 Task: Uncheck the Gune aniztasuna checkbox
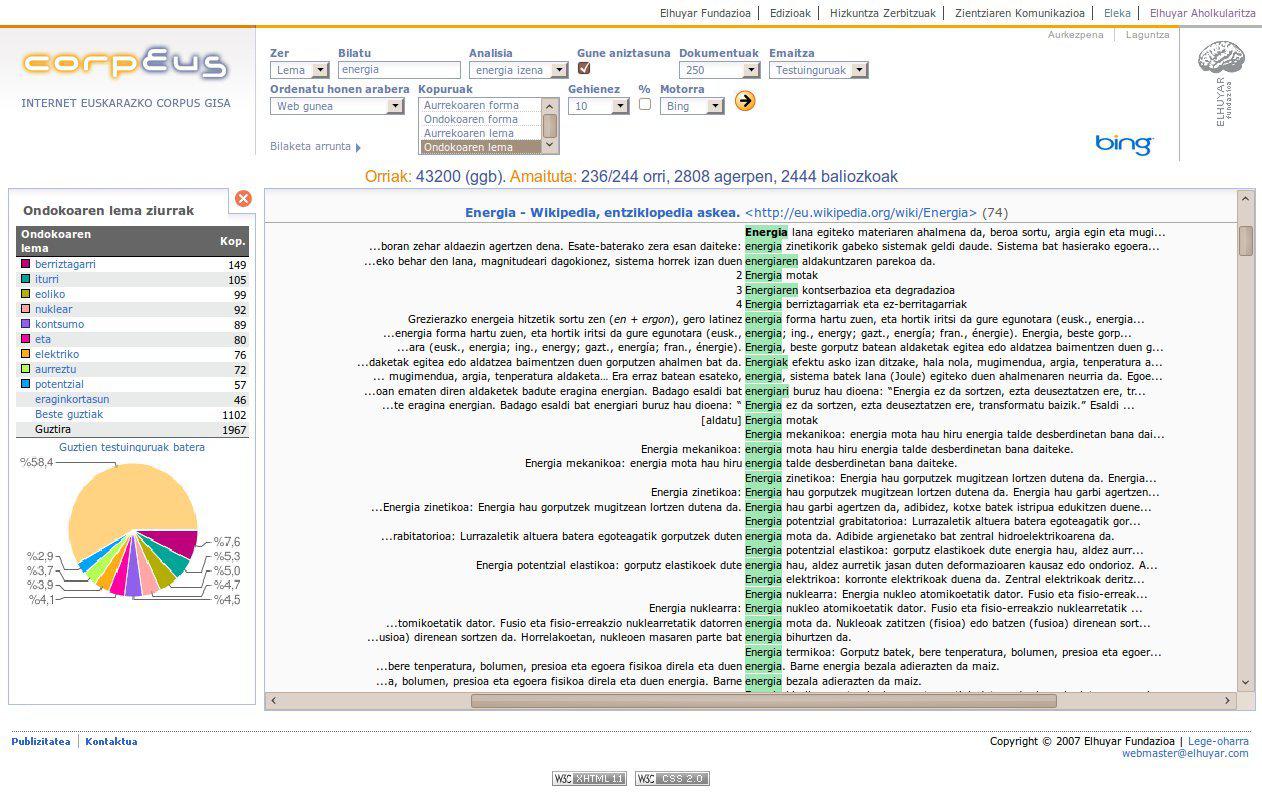coord(584,69)
